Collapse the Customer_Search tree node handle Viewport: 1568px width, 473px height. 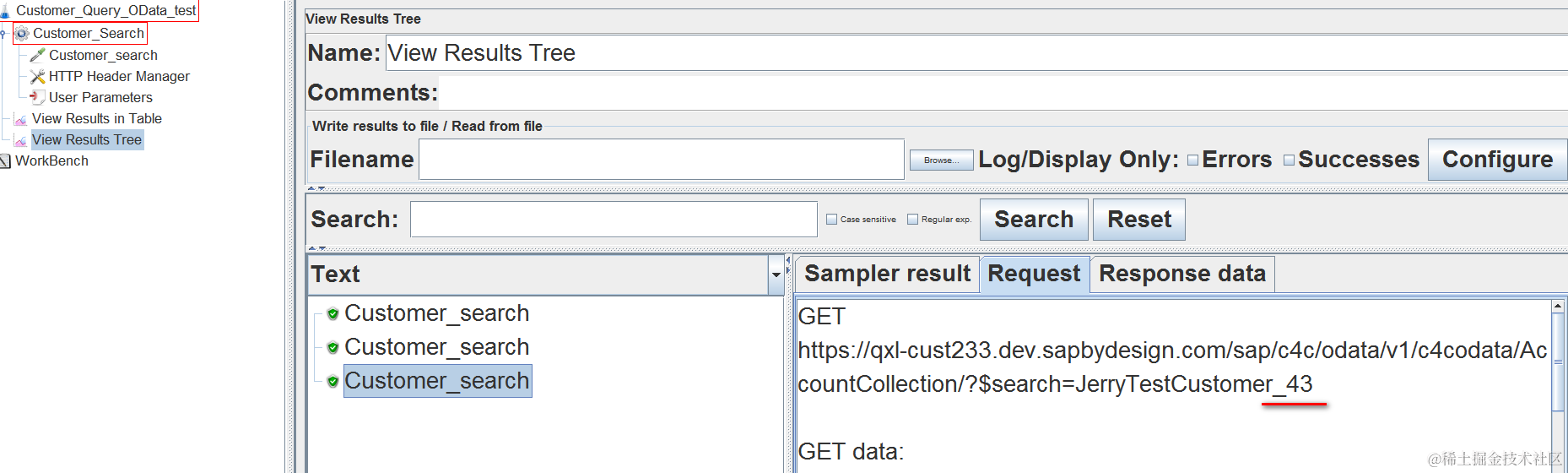3,34
